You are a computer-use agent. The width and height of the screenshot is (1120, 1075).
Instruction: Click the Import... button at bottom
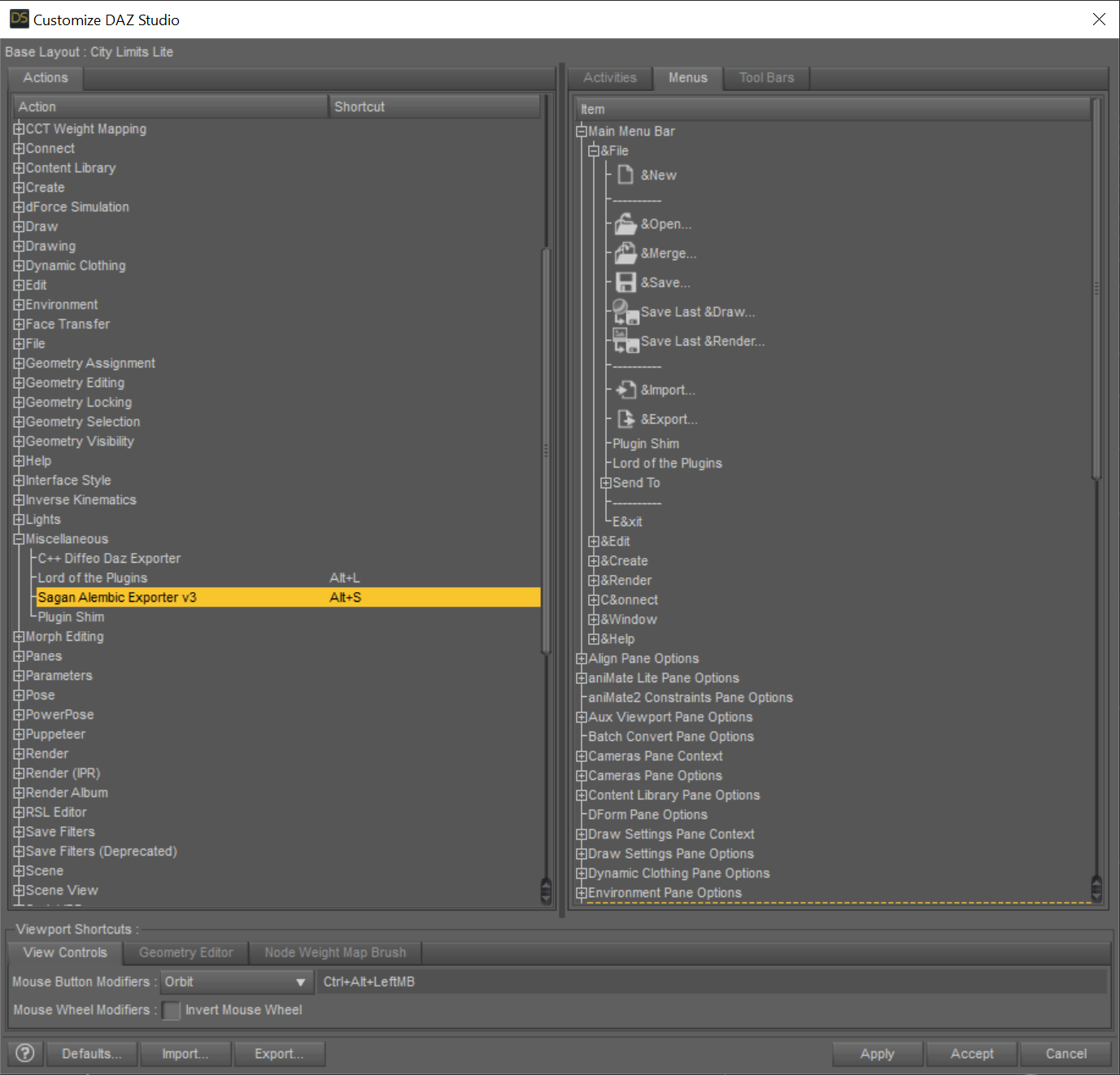[185, 1054]
